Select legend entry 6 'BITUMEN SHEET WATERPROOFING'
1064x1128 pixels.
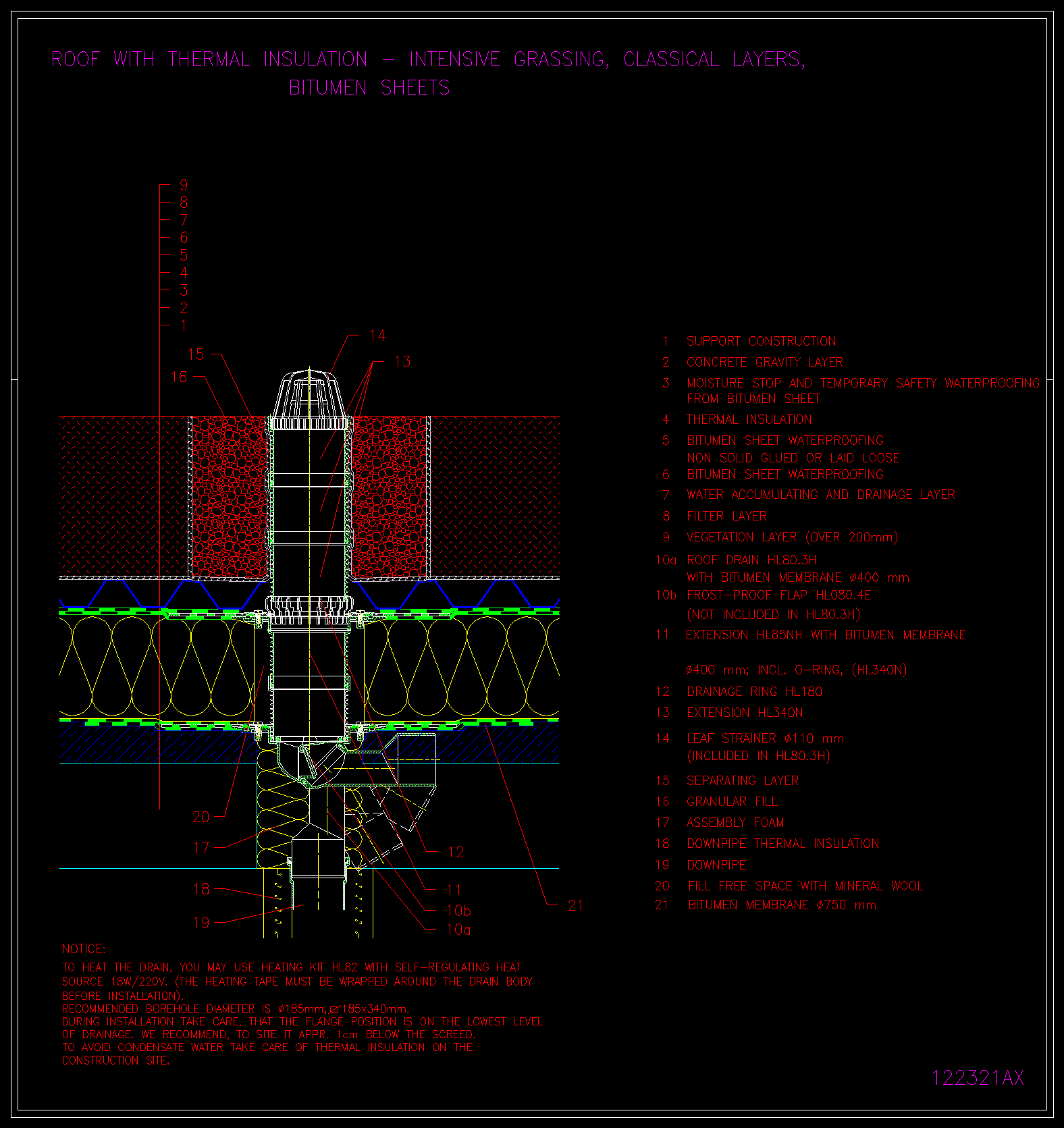pos(785,474)
